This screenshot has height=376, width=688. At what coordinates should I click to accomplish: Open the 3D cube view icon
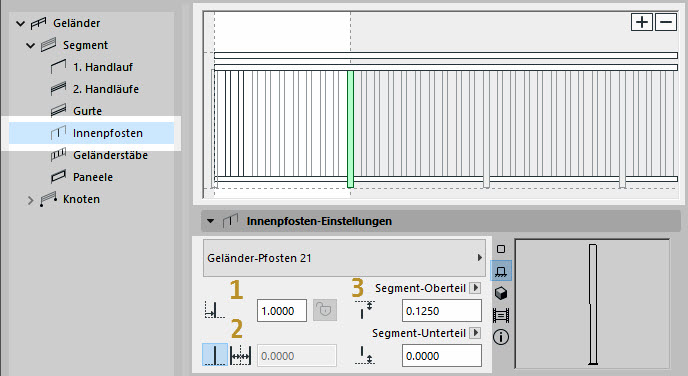point(501,293)
